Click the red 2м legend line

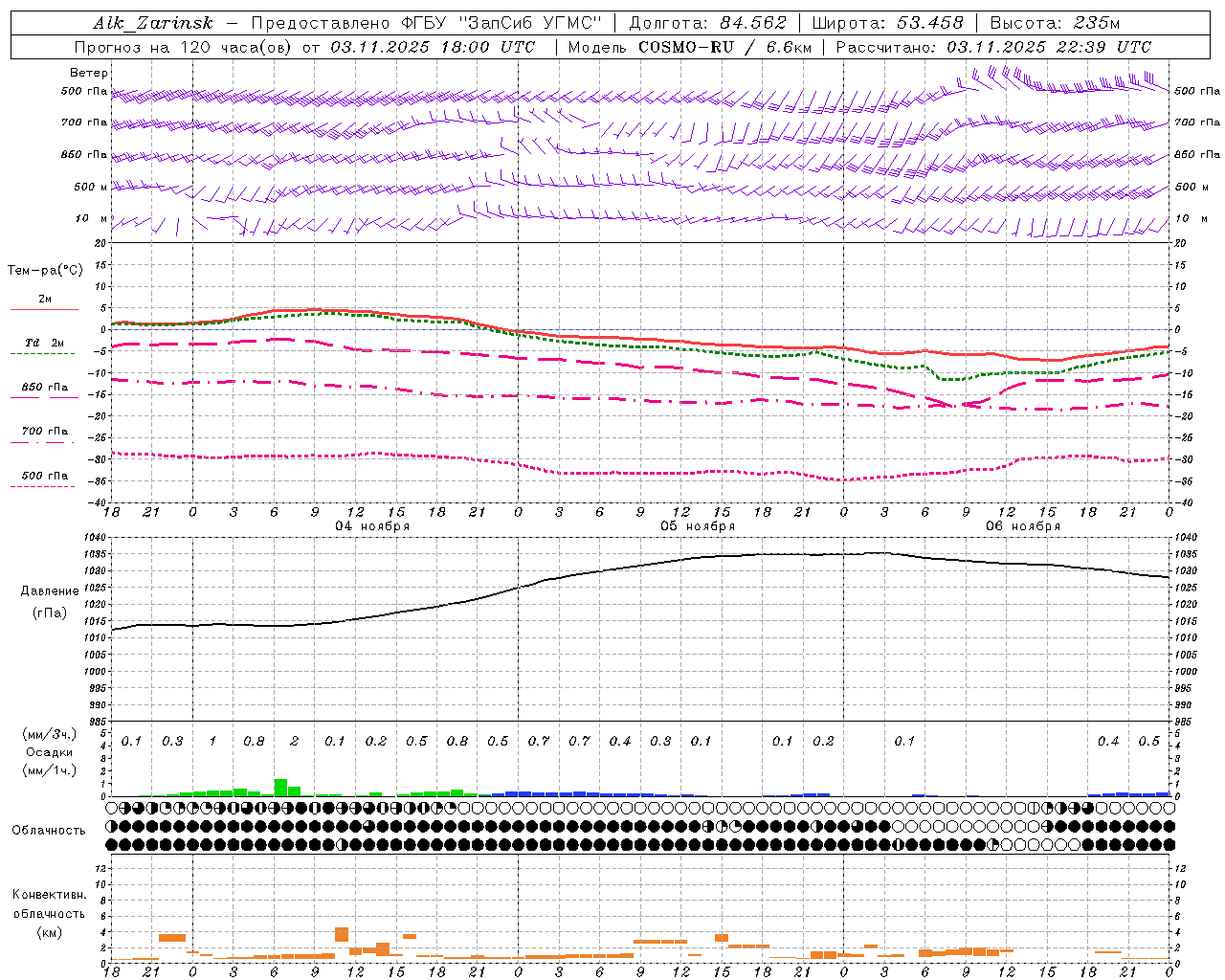(44, 309)
